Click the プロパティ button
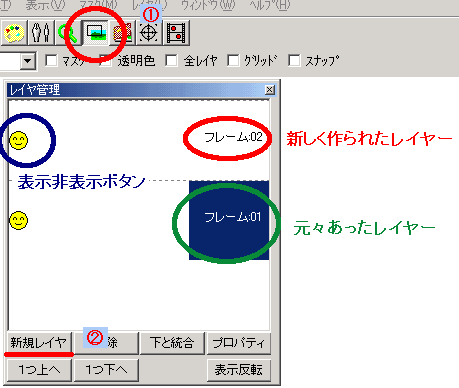This screenshot has height=388, width=459. pos(239,343)
